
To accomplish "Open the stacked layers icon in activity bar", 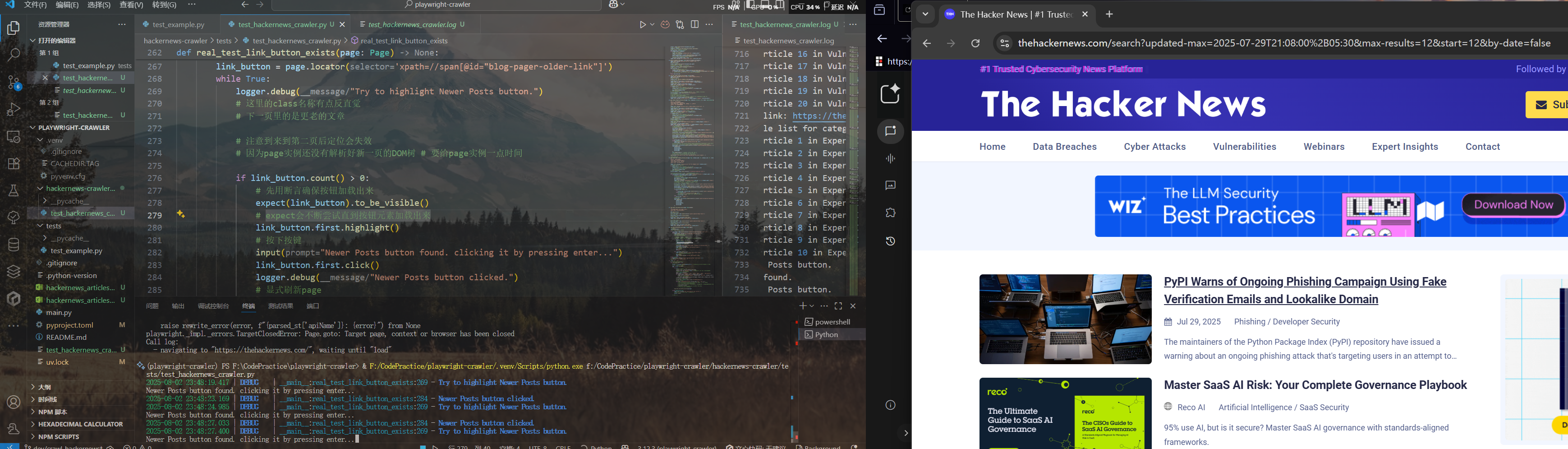I will pyautogui.click(x=14, y=272).
